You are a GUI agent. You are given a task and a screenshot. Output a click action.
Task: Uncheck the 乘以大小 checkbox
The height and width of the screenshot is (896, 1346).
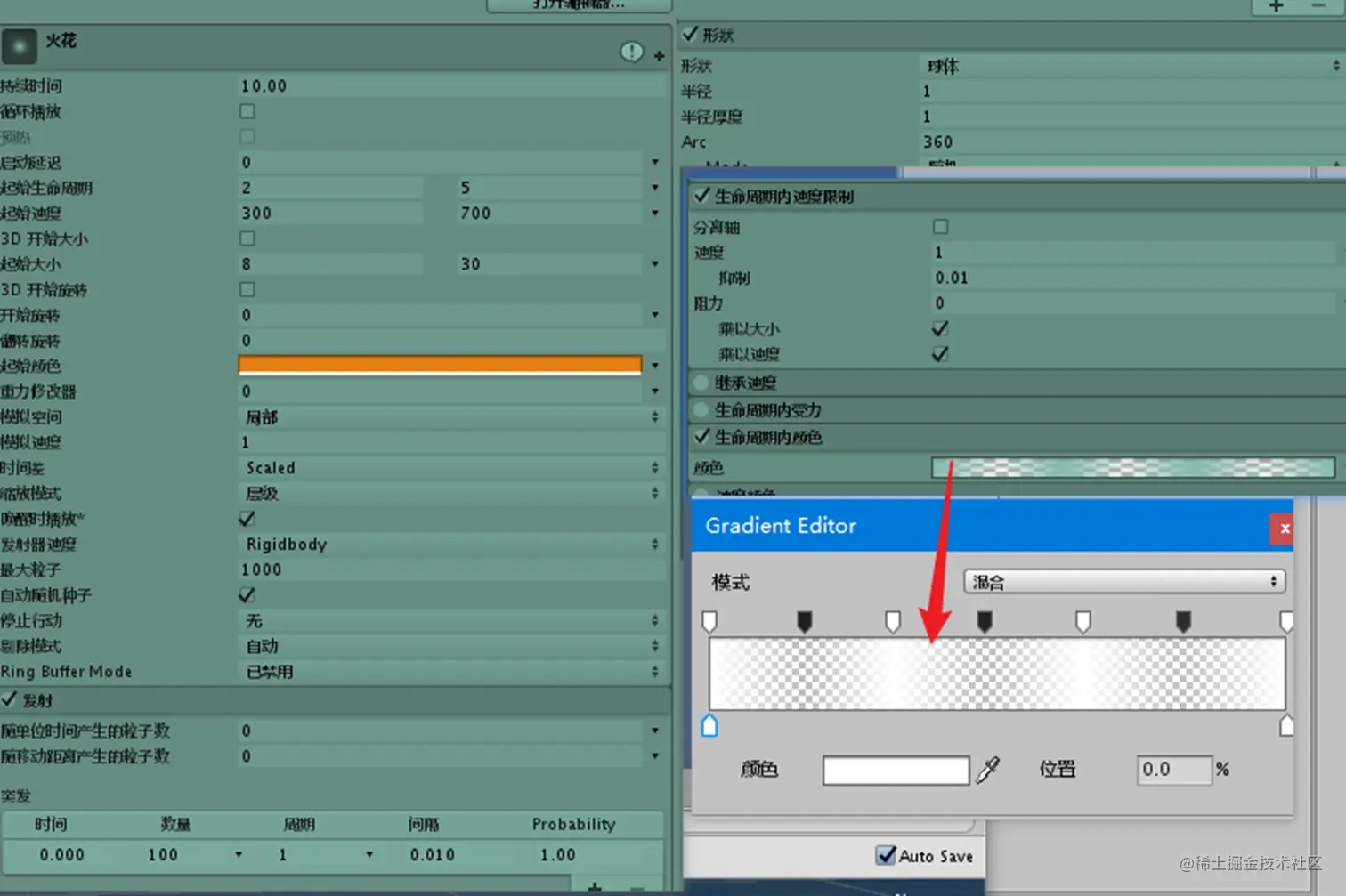click(x=940, y=328)
